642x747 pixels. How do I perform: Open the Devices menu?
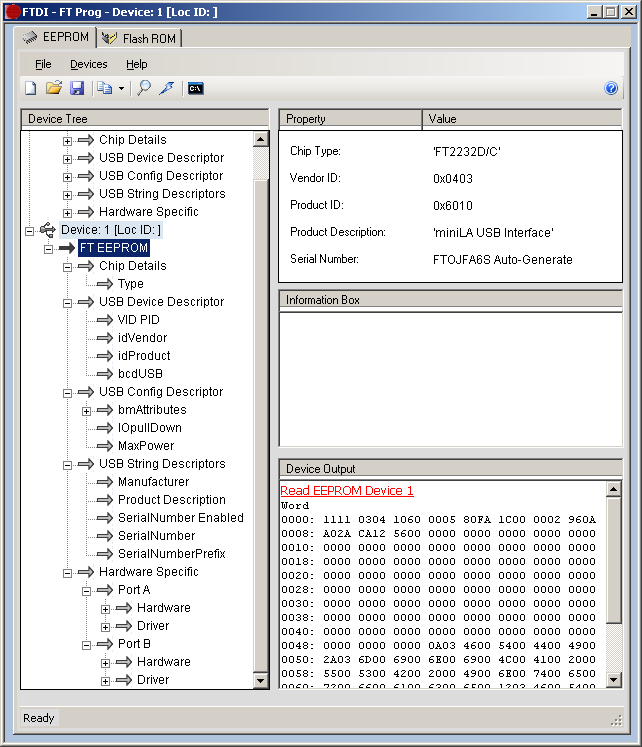pyautogui.click(x=89, y=64)
